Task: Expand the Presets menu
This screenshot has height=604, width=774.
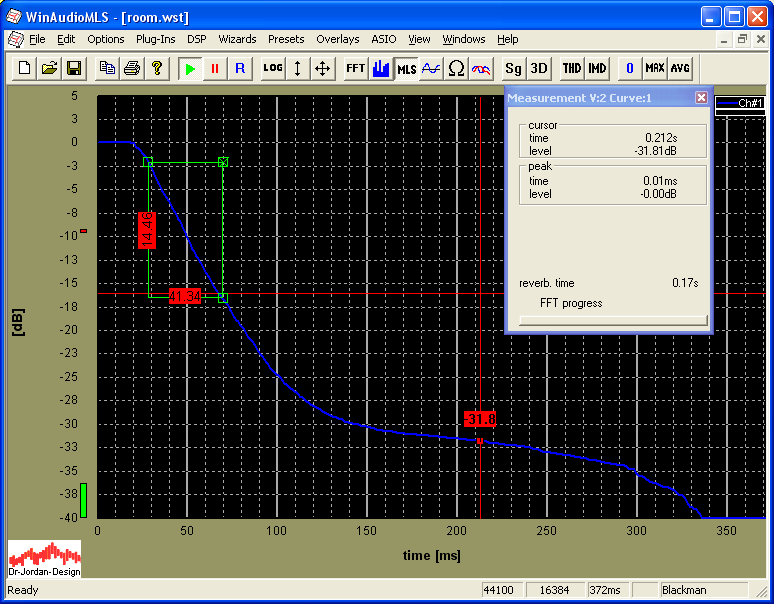Action: click(x=286, y=39)
